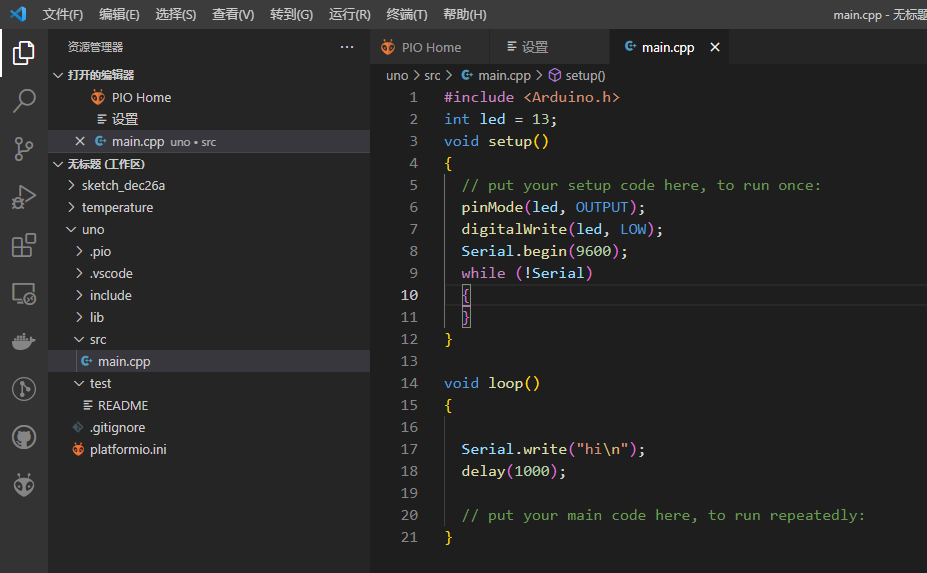The image size is (927, 573).
Task: Select PIO Home in open editors list
Action: click(209, 98)
